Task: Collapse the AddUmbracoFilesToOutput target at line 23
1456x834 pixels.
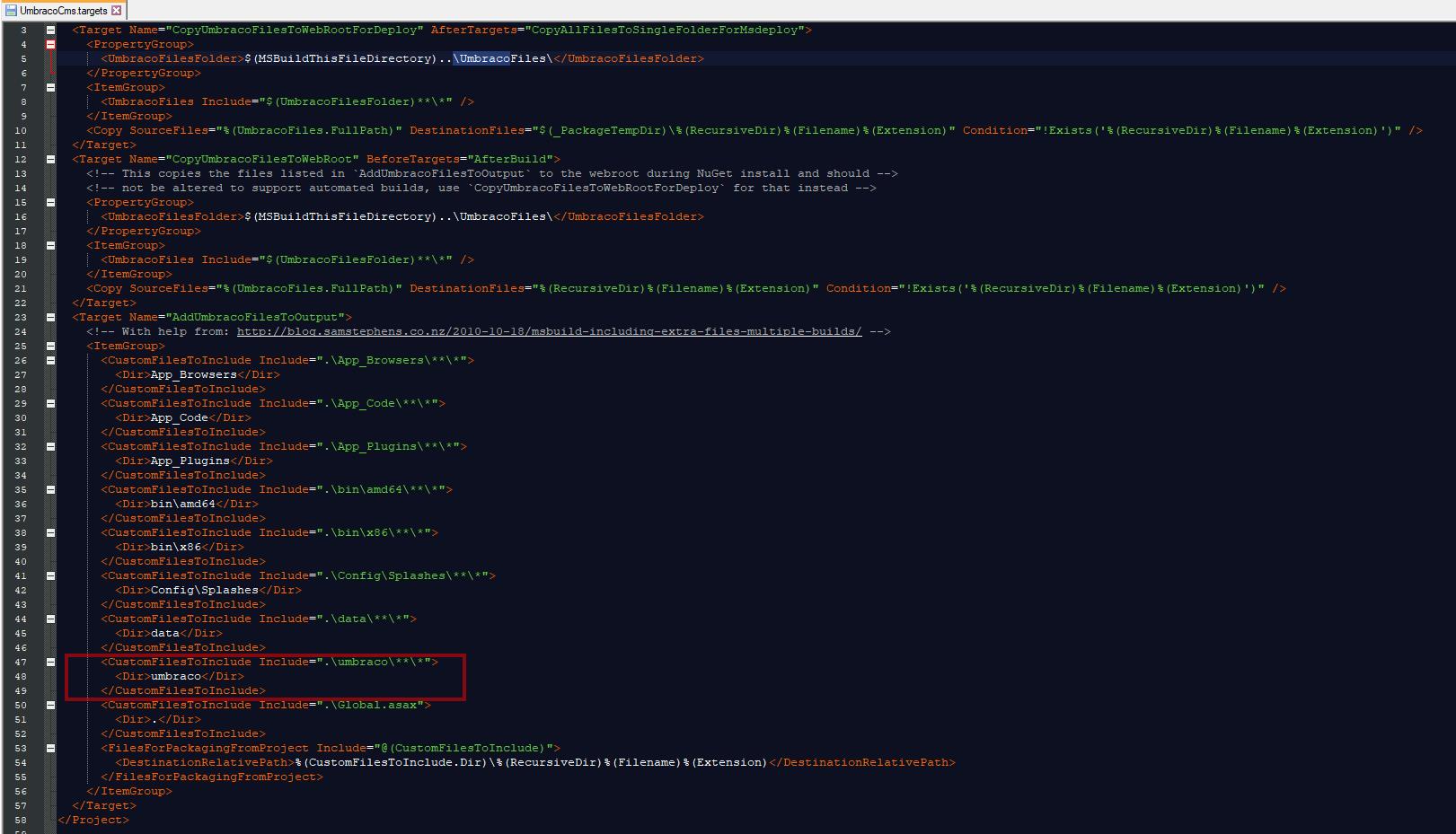Action: click(x=51, y=317)
